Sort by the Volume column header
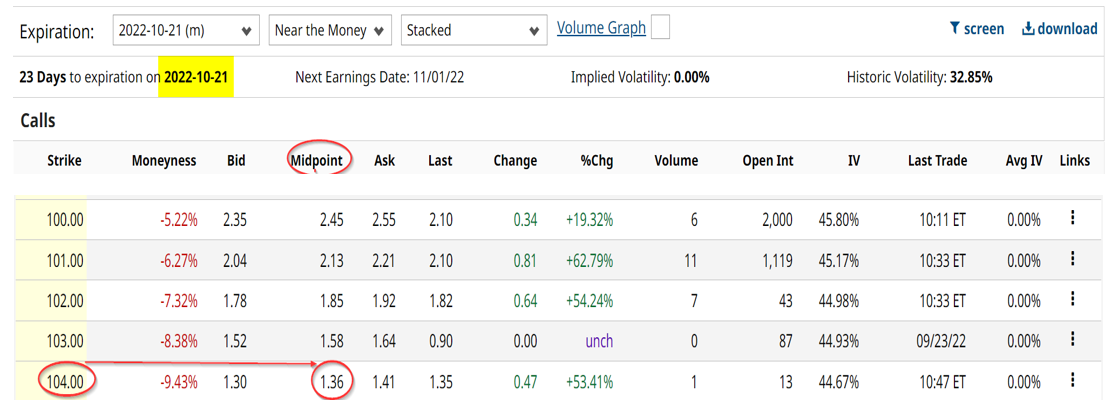 tap(676, 160)
